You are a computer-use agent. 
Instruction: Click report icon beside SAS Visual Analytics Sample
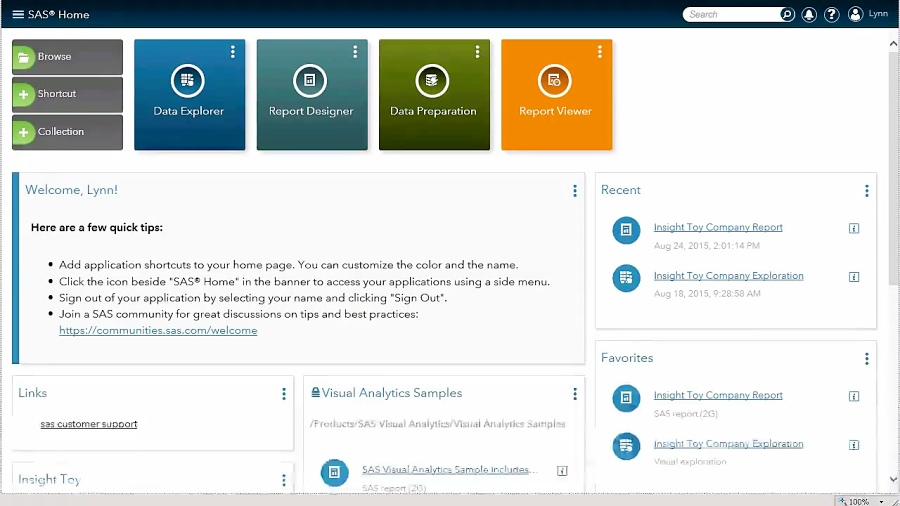coord(334,472)
